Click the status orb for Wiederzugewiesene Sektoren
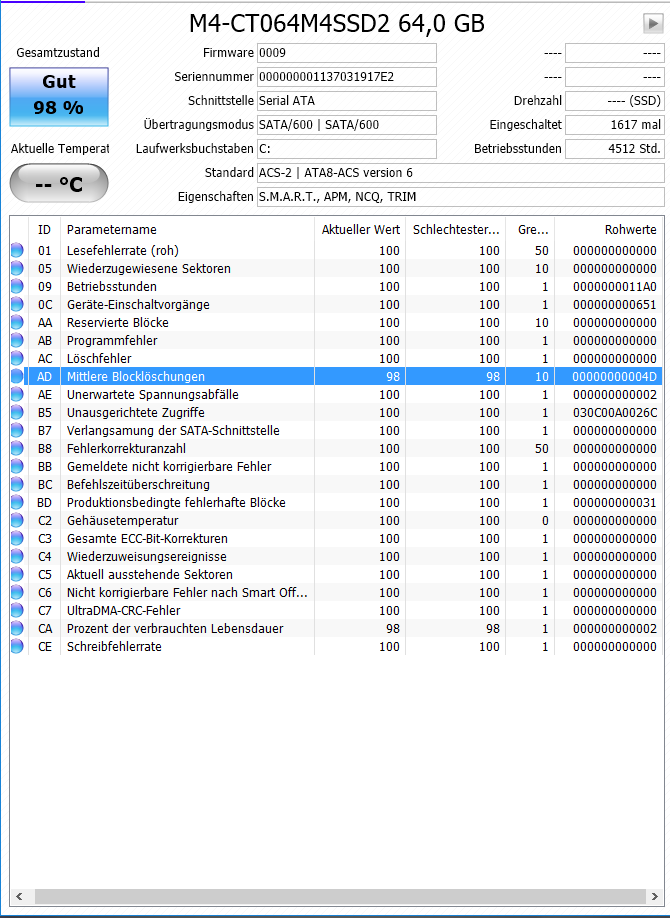This screenshot has height=918, width=670. click(17, 269)
